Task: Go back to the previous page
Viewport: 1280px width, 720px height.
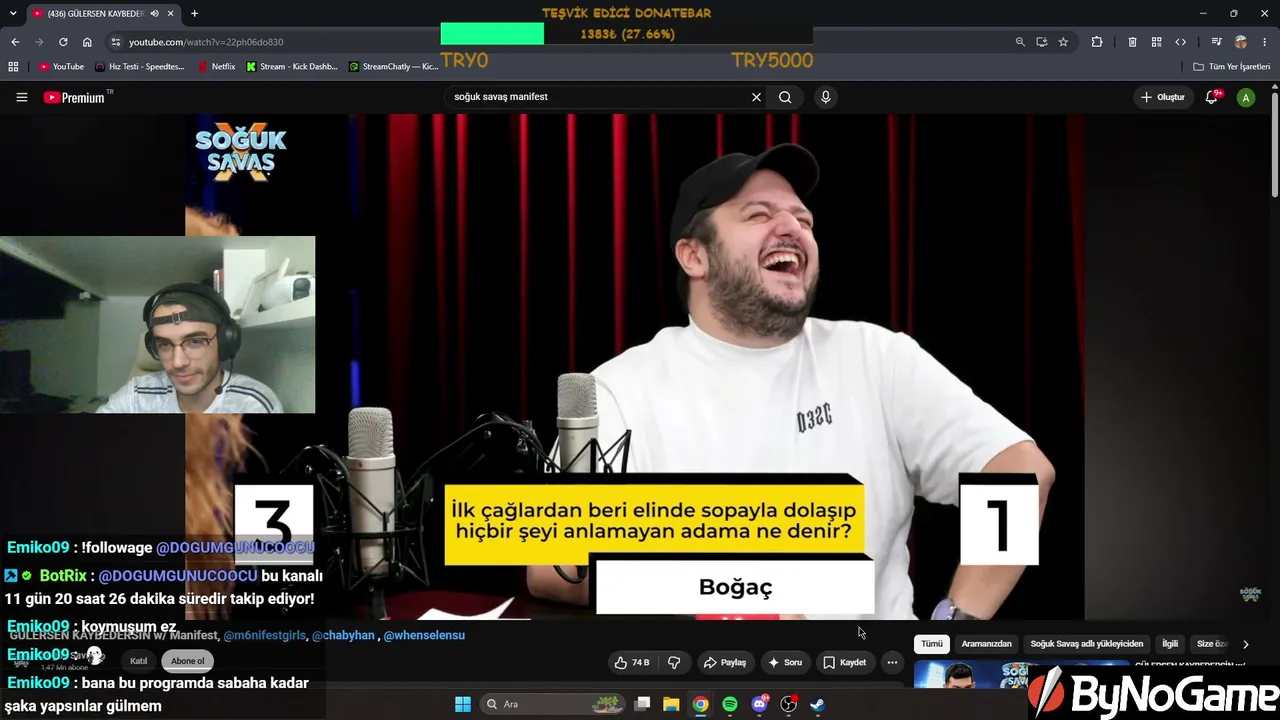Action: (15, 42)
